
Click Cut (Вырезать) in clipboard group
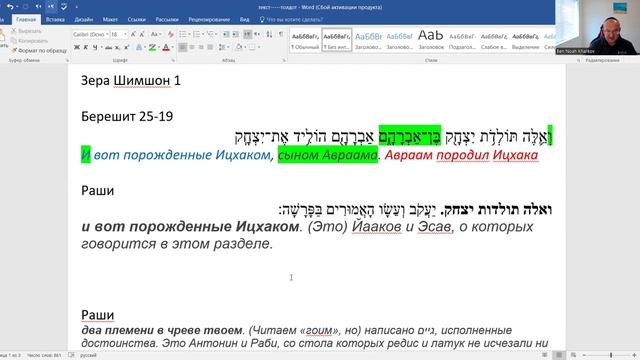coord(26,31)
